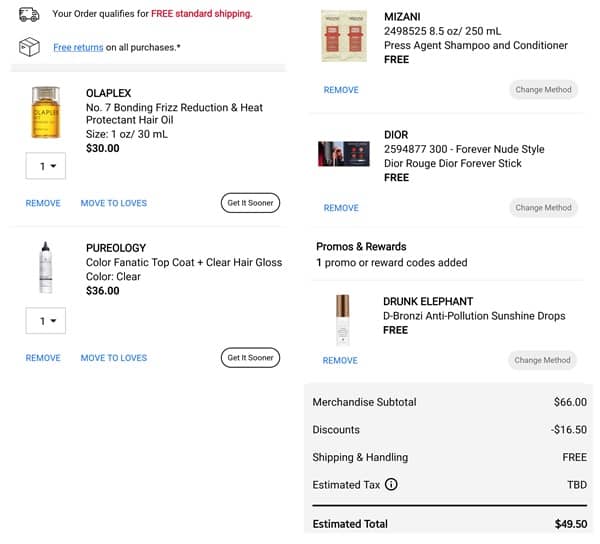
Task: Move Olaplex hair oil to Loves
Action: coord(113,203)
